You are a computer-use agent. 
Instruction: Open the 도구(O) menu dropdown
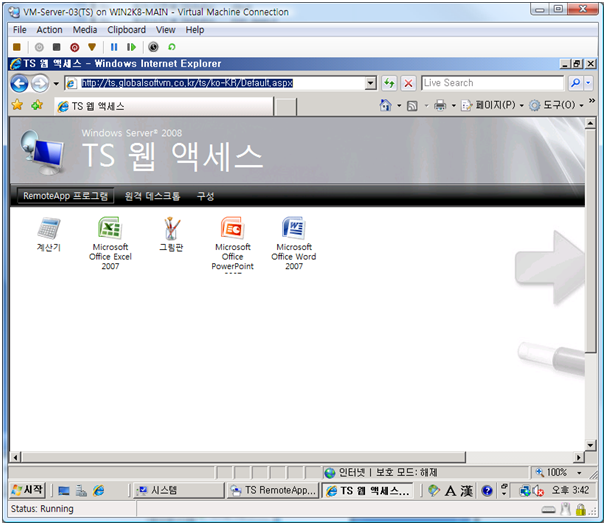click(x=556, y=105)
